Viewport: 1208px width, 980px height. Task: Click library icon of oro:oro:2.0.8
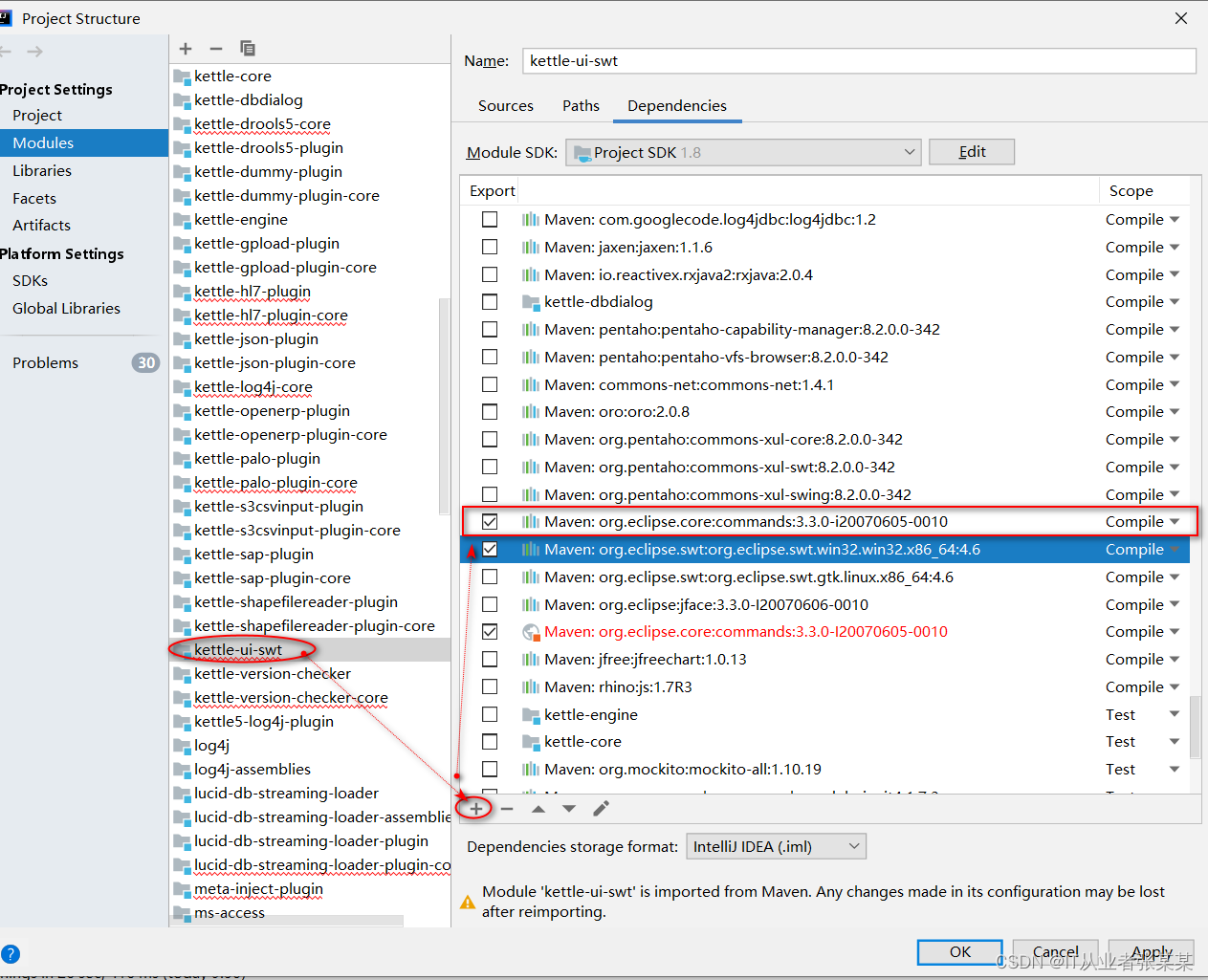531,412
